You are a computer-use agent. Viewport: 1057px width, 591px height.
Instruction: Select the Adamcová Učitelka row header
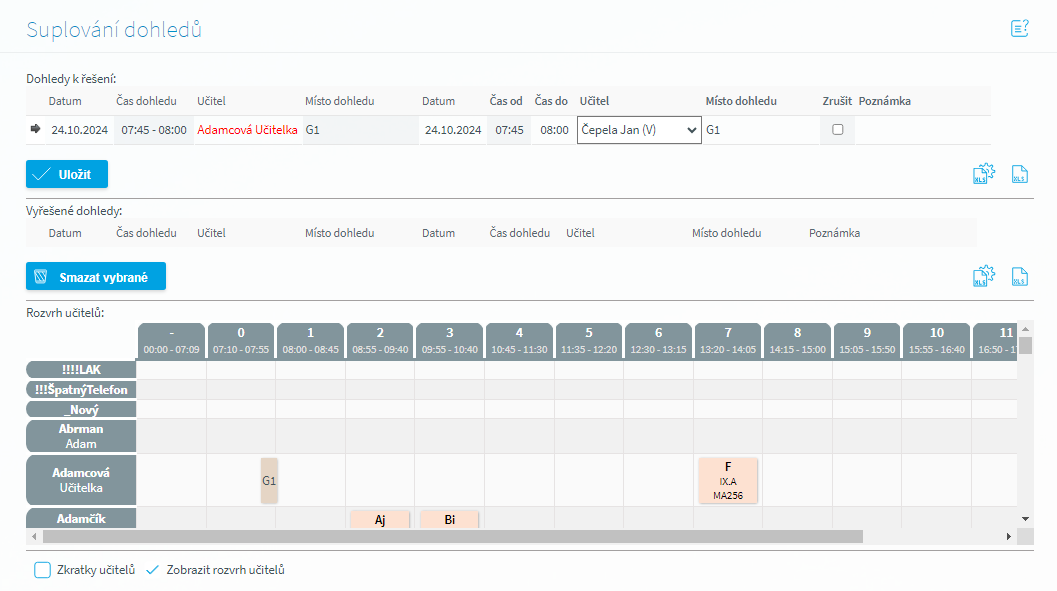tap(81, 480)
